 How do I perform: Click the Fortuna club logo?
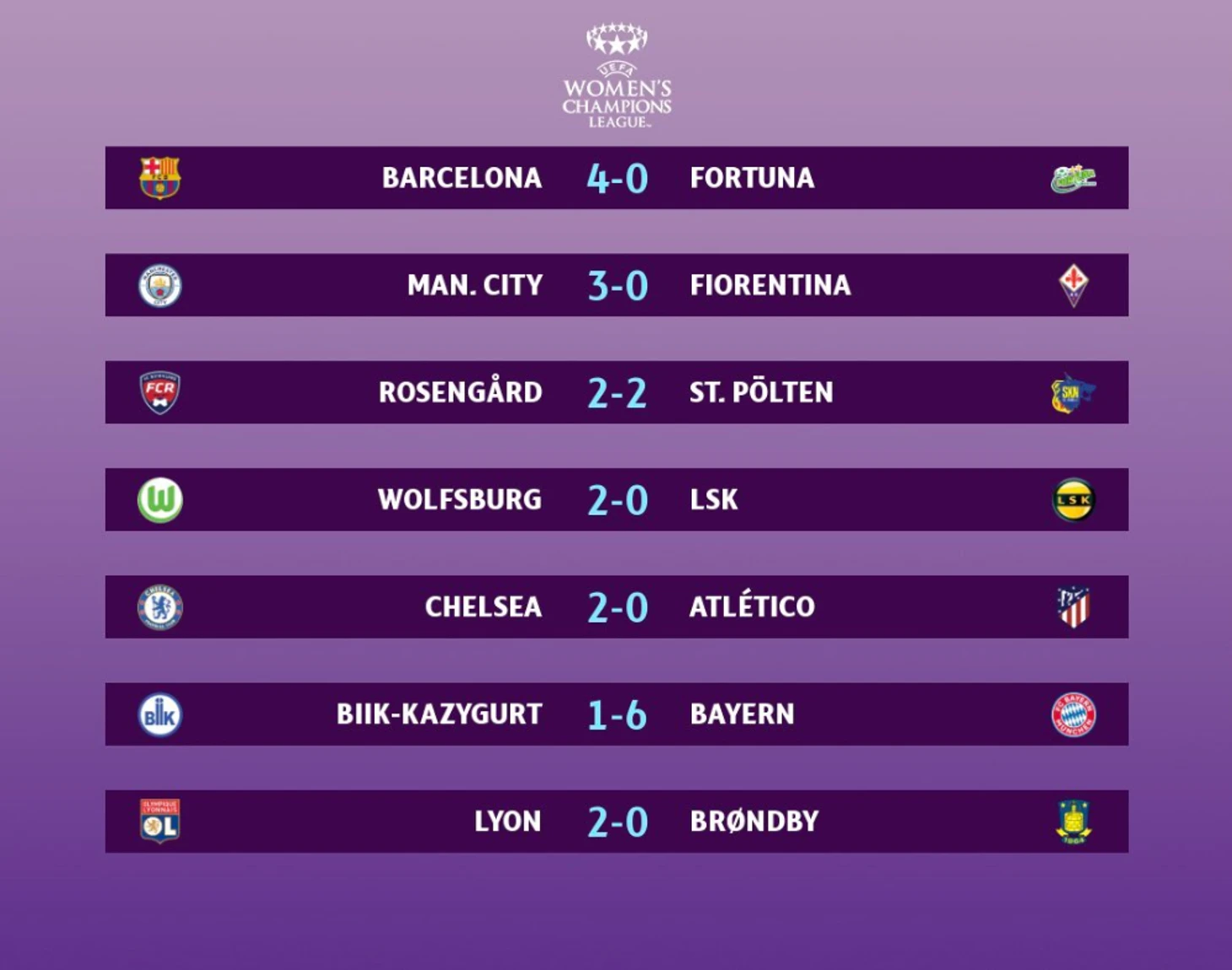pyautogui.click(x=1073, y=179)
